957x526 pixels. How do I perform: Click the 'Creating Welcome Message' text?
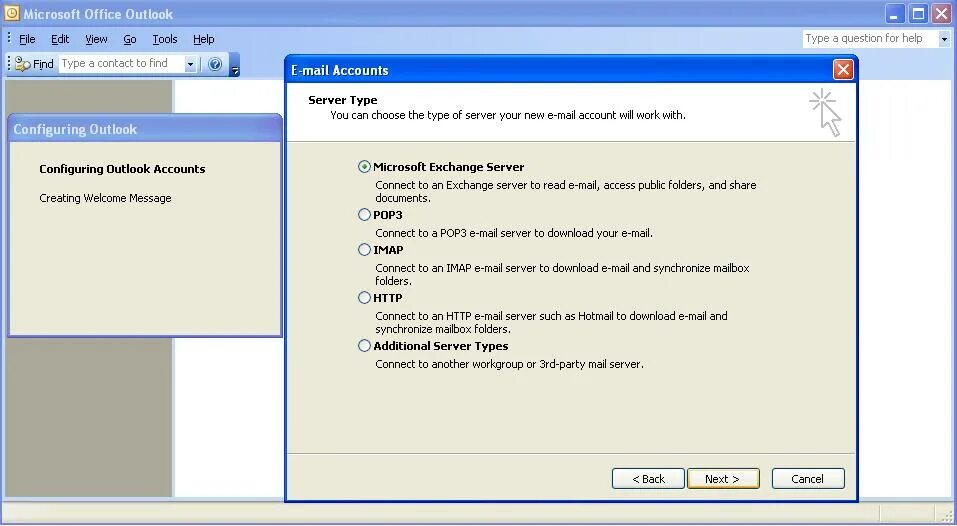(x=105, y=198)
